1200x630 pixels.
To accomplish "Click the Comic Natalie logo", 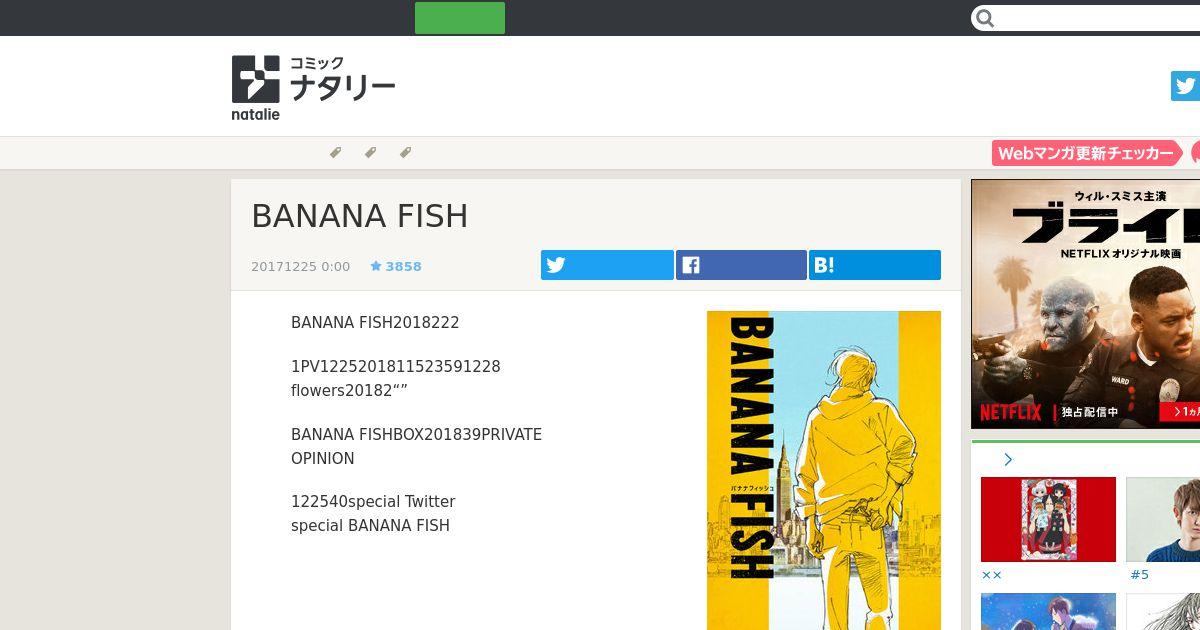I will point(313,88).
